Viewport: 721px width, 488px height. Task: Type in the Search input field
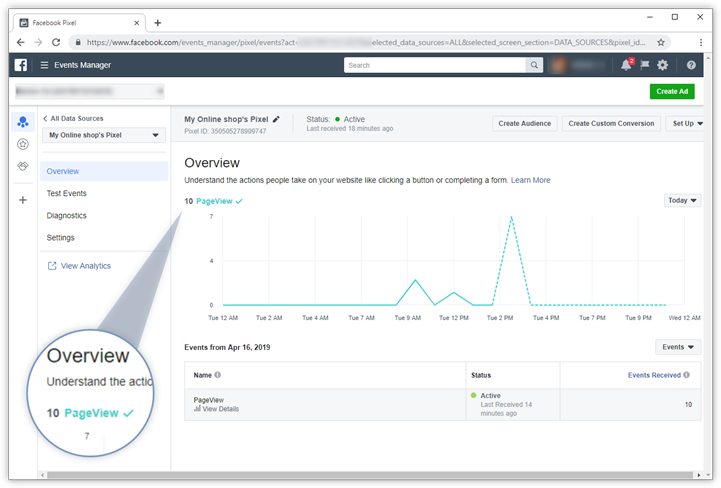pos(434,65)
